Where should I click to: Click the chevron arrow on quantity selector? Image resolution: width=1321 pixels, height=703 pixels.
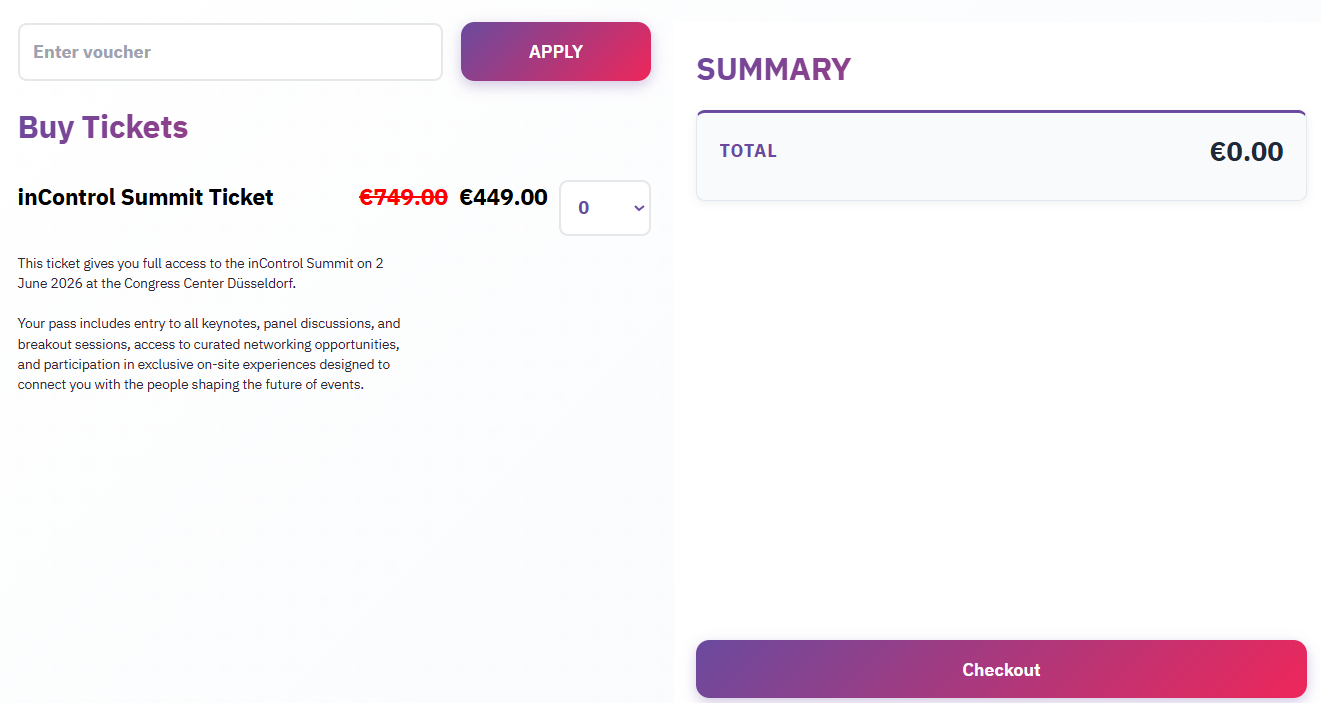tap(639, 208)
